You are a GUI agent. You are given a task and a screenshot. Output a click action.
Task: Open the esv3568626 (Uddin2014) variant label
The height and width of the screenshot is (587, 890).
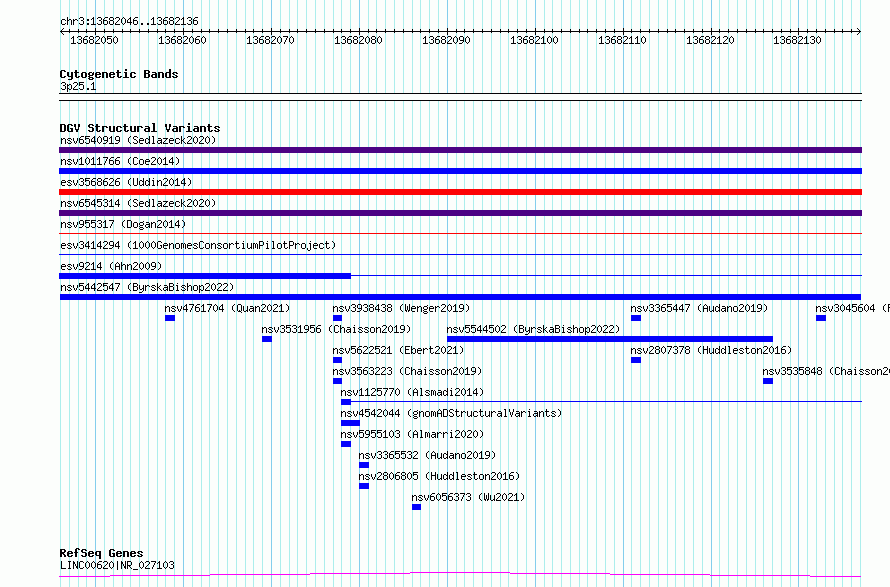[126, 182]
